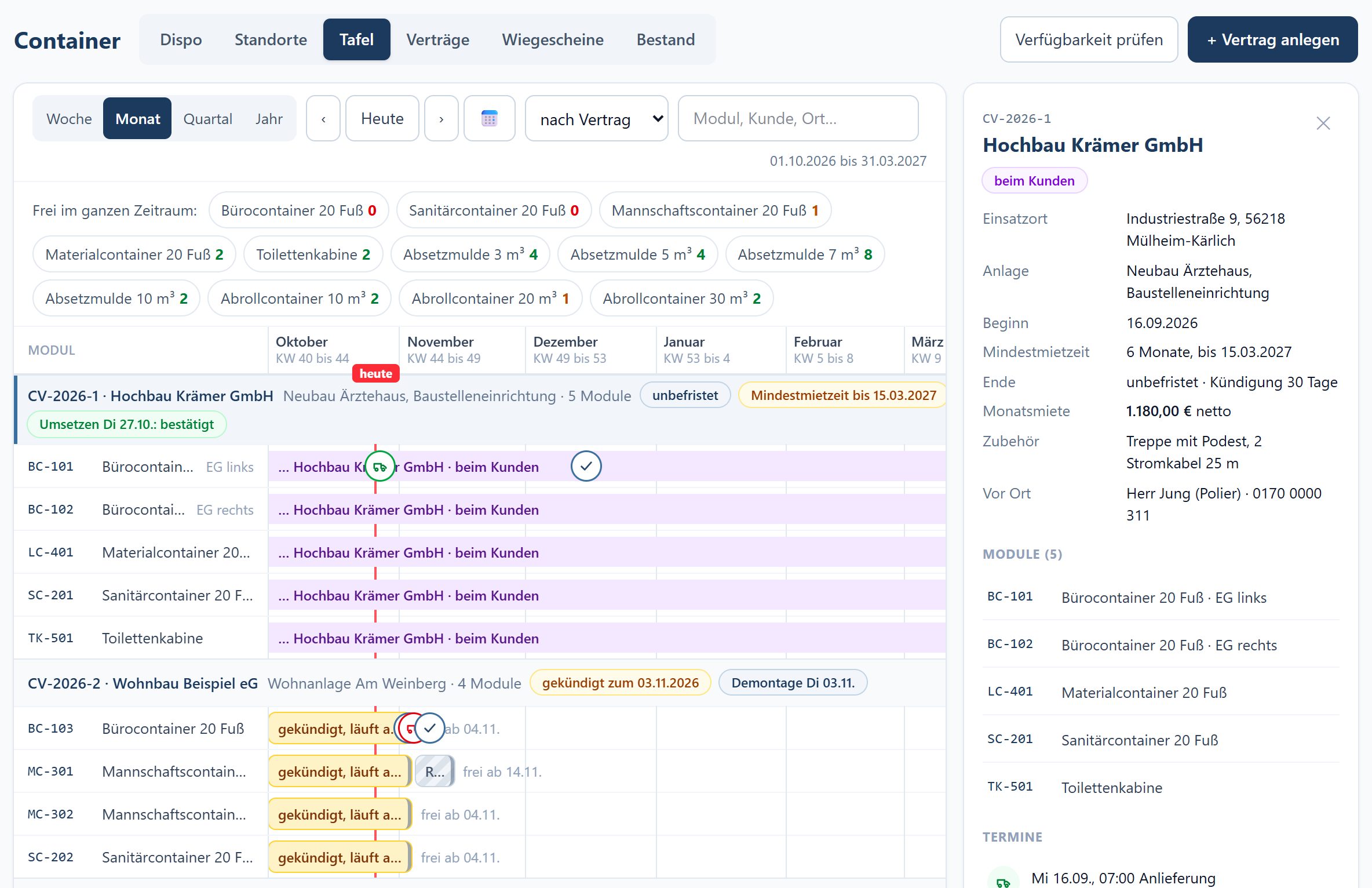Click the Modul, Kunde, Ort search field

(798, 119)
